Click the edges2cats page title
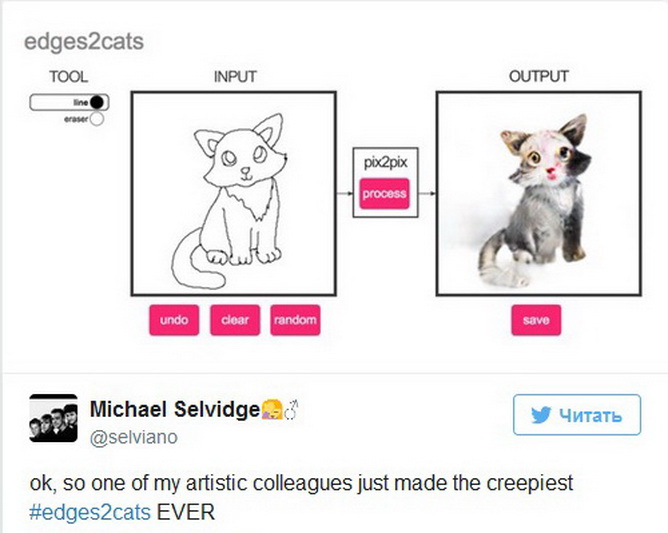668x533 pixels. [84, 42]
